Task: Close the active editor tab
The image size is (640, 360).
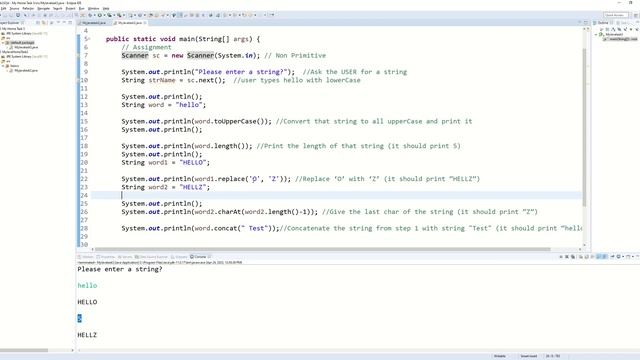Action: [x=145, y=23]
